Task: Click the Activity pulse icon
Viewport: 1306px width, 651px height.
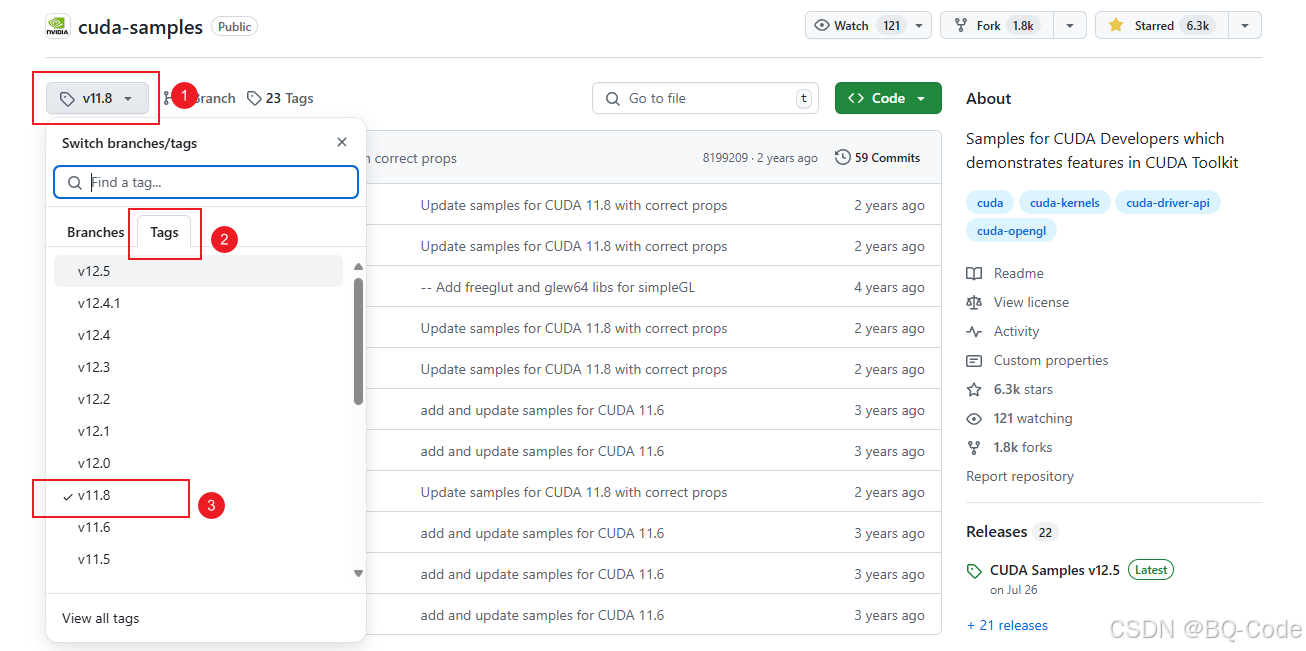Action: [974, 331]
